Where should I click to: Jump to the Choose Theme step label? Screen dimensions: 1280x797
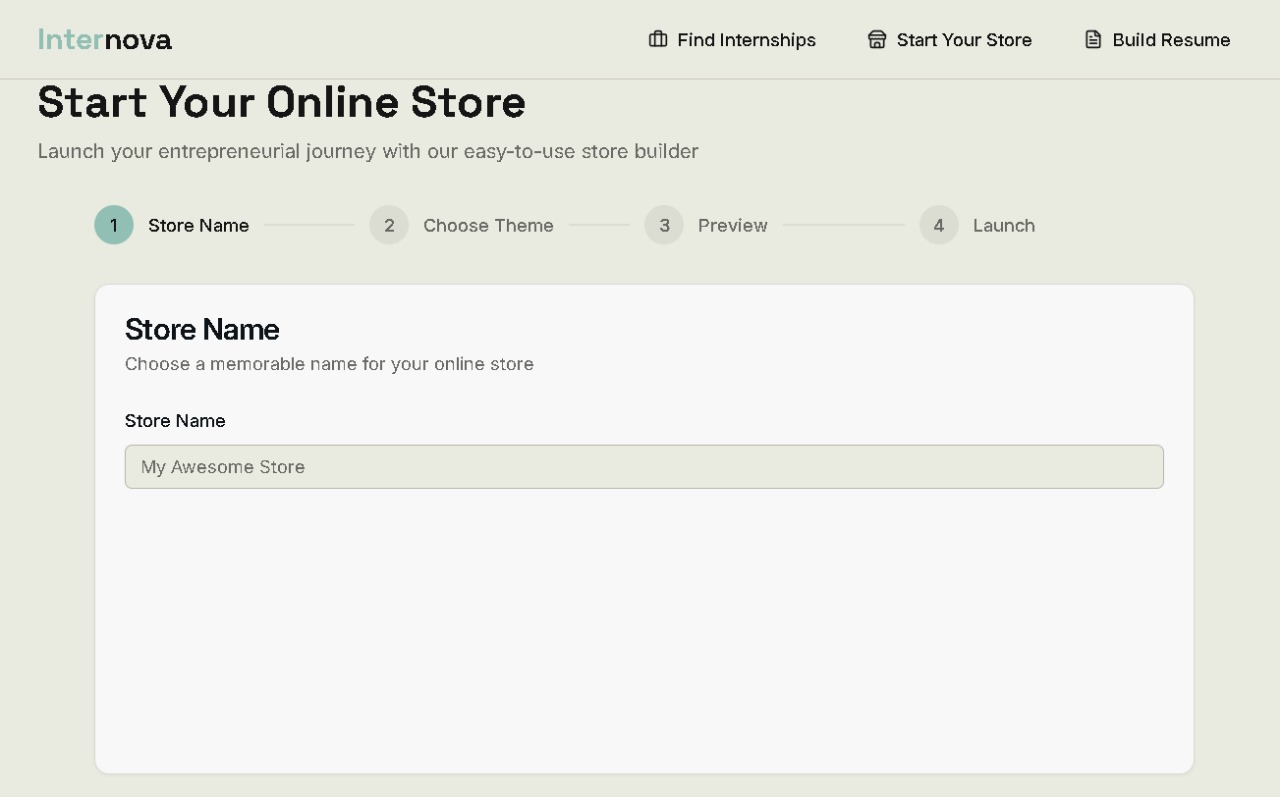pyautogui.click(x=488, y=225)
